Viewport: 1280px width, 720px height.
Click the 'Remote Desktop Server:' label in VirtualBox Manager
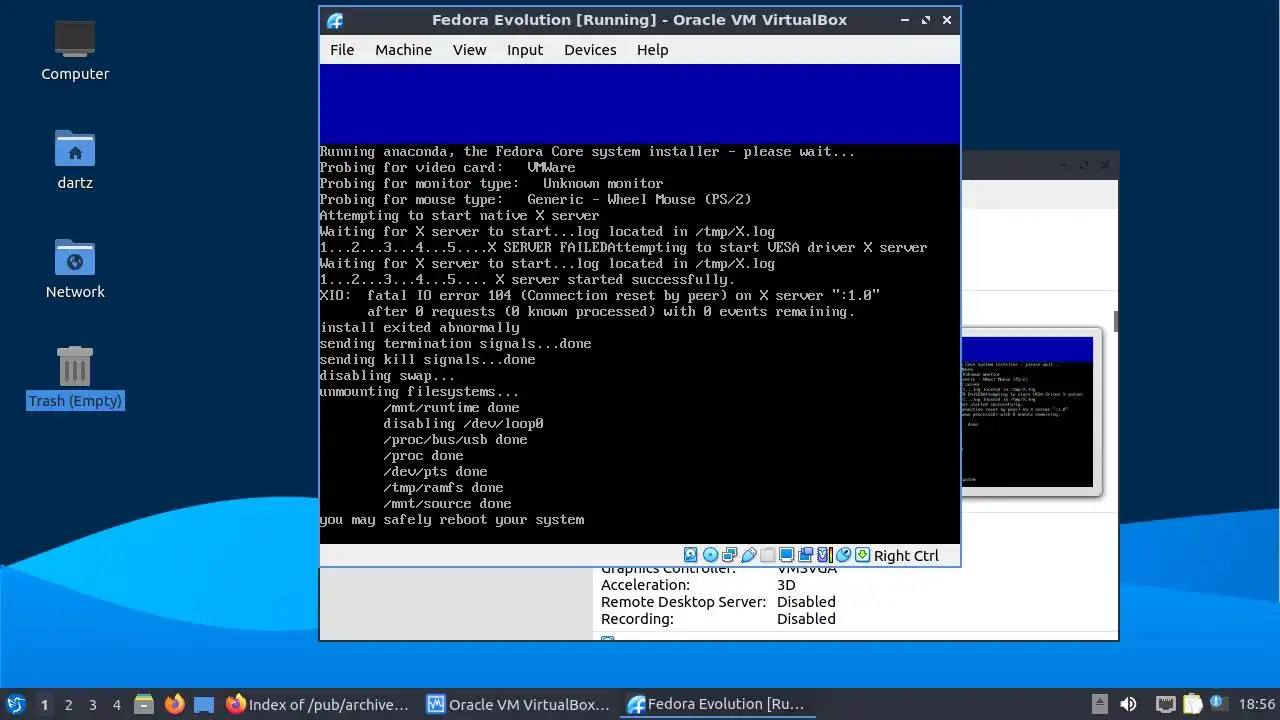[x=683, y=602]
